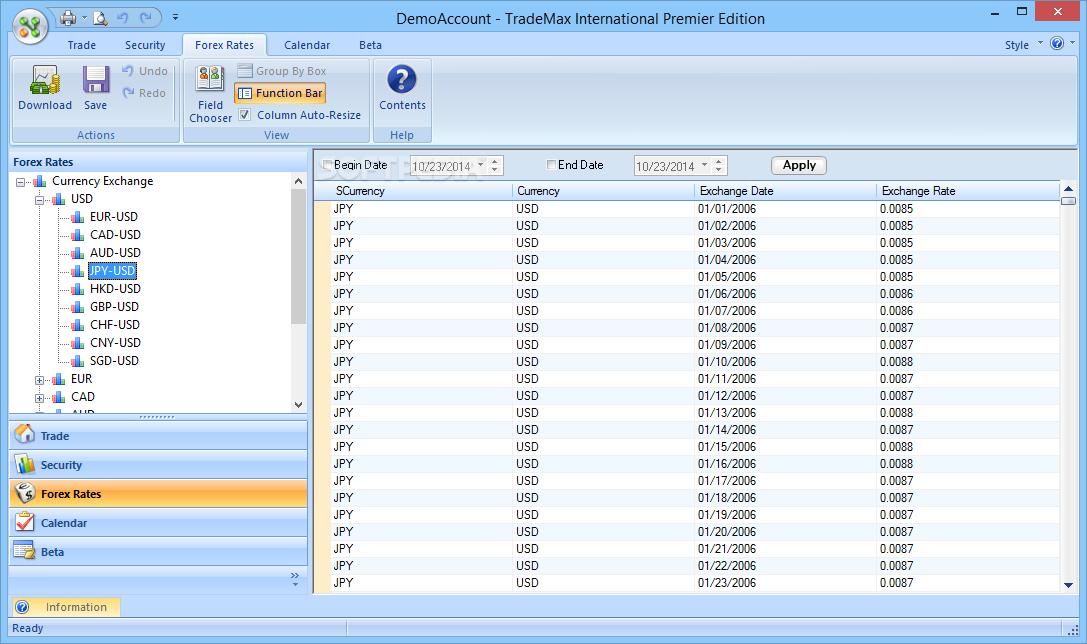1087x644 pixels.
Task: Click the tree panel scroll-up arrow
Action: point(299,181)
